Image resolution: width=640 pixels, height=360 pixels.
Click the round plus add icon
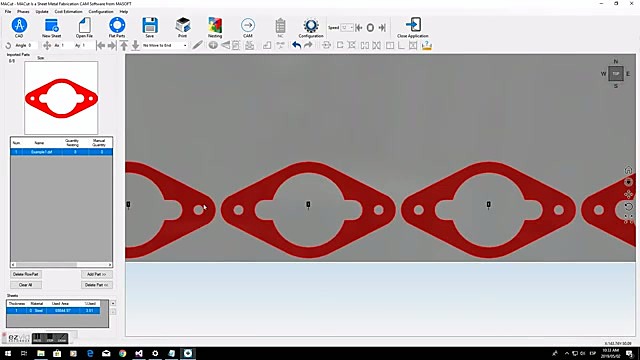pyautogui.click(x=213, y=45)
